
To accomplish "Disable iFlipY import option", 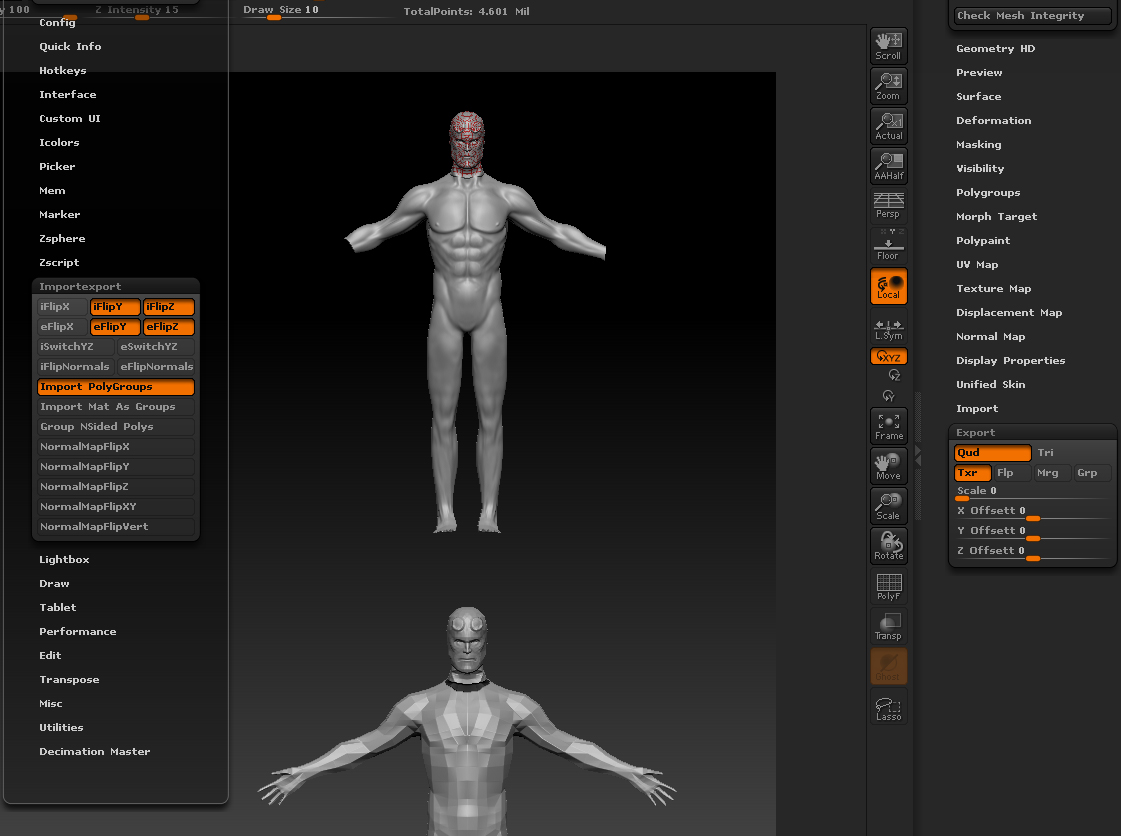I will (115, 307).
